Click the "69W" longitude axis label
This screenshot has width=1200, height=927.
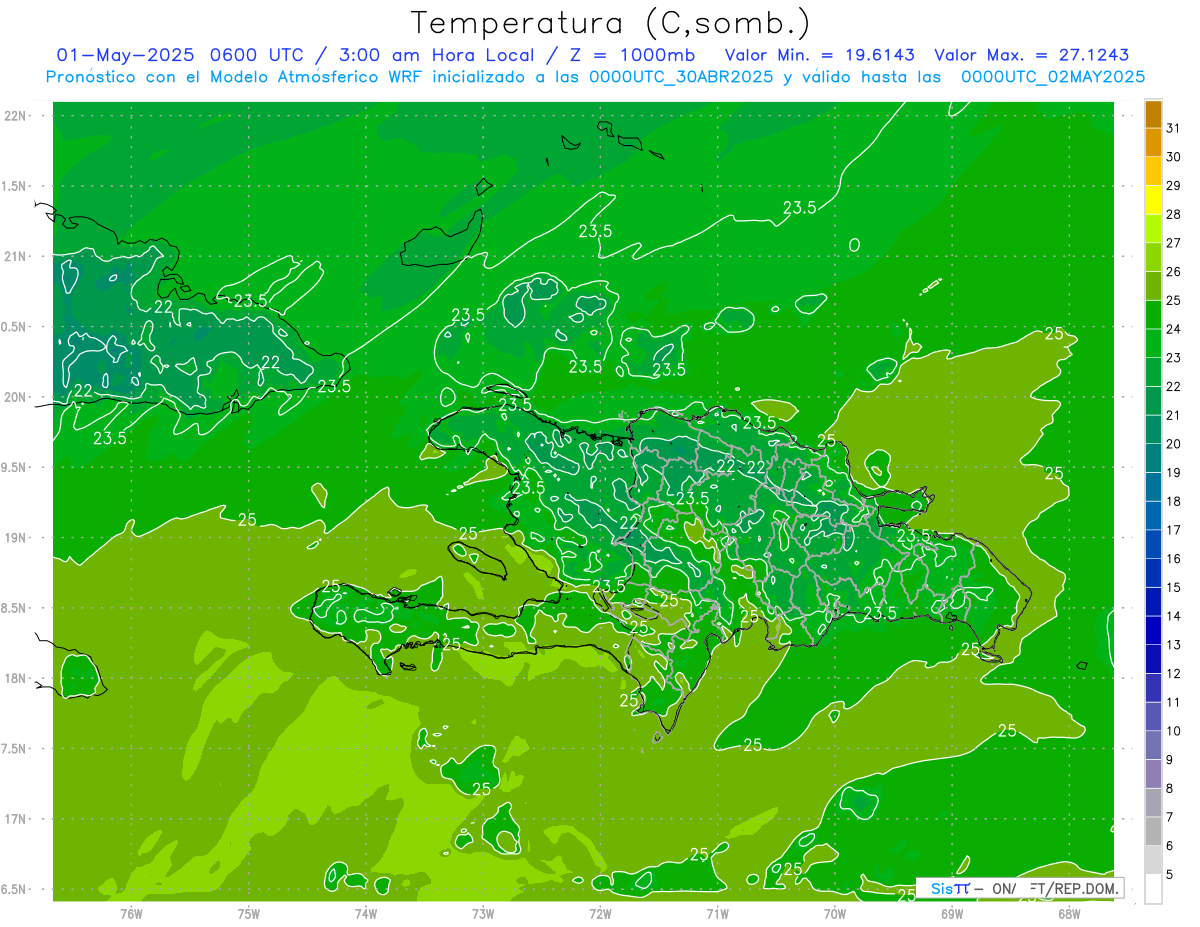[952, 913]
